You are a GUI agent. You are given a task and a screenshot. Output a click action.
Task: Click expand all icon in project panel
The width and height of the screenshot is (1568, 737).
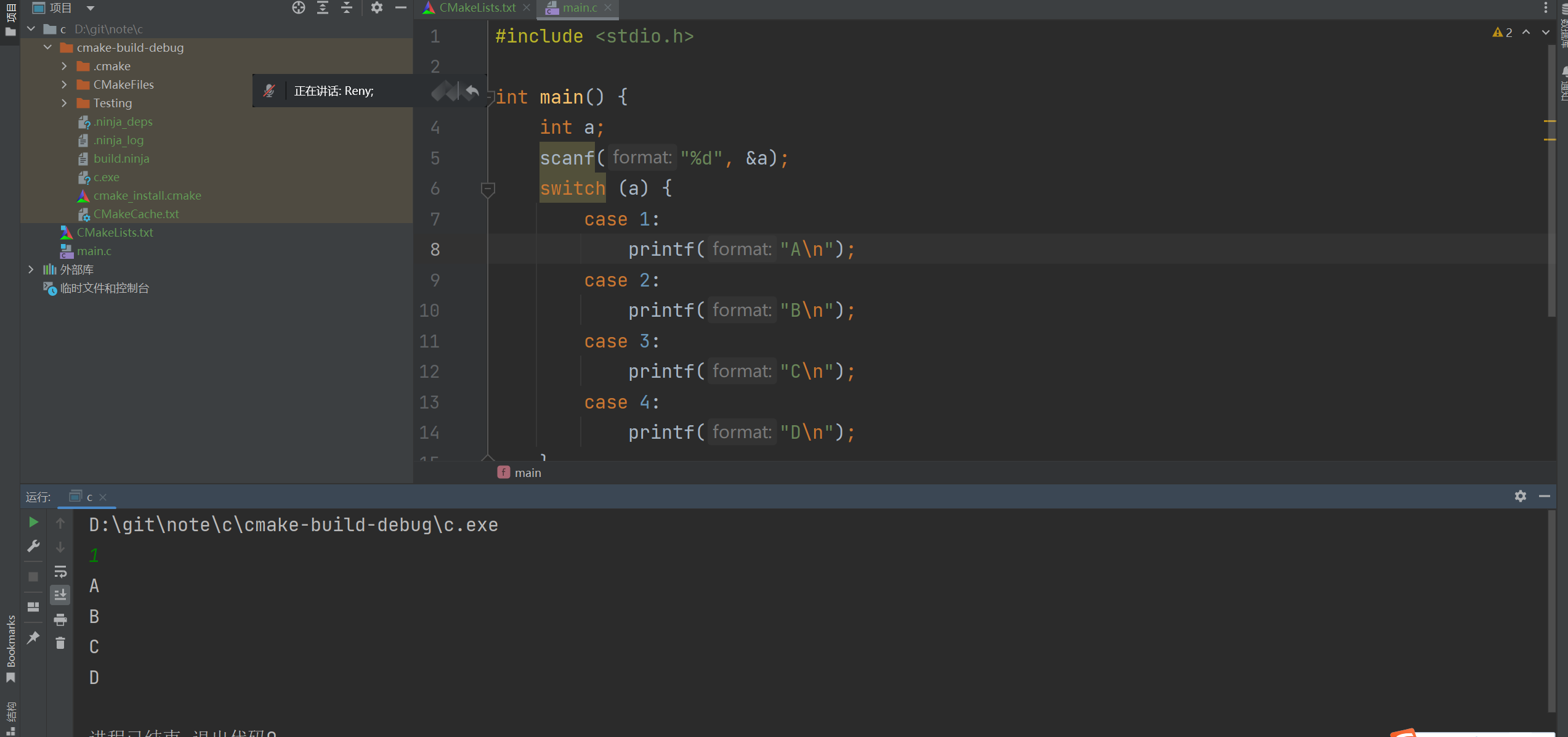(323, 7)
